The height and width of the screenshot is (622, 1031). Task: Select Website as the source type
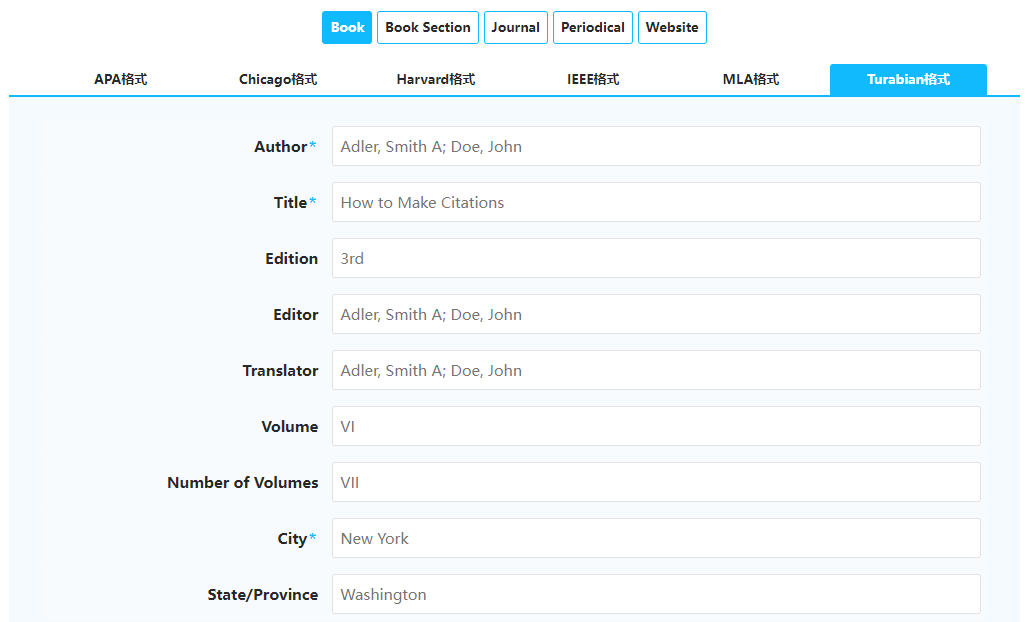coord(672,28)
